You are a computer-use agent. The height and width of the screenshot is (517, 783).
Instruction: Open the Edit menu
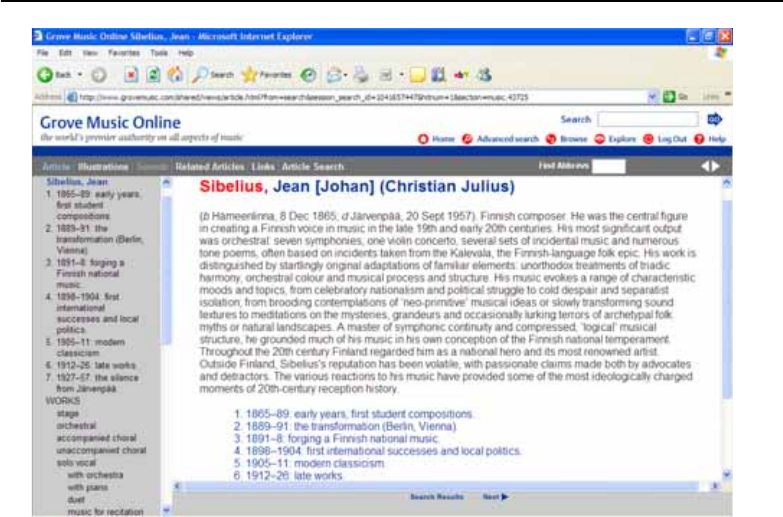pyautogui.click(x=65, y=52)
